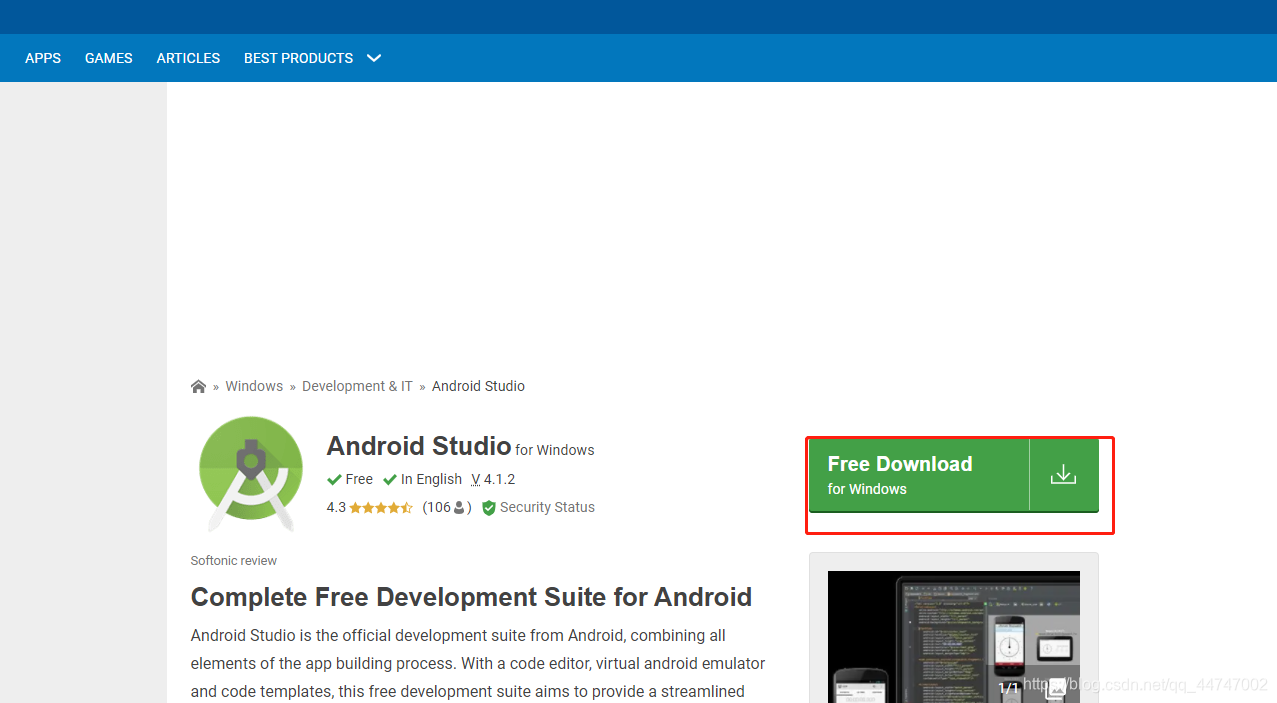The image size is (1277, 703).
Task: Click version number 4.1.2
Action: click(499, 479)
